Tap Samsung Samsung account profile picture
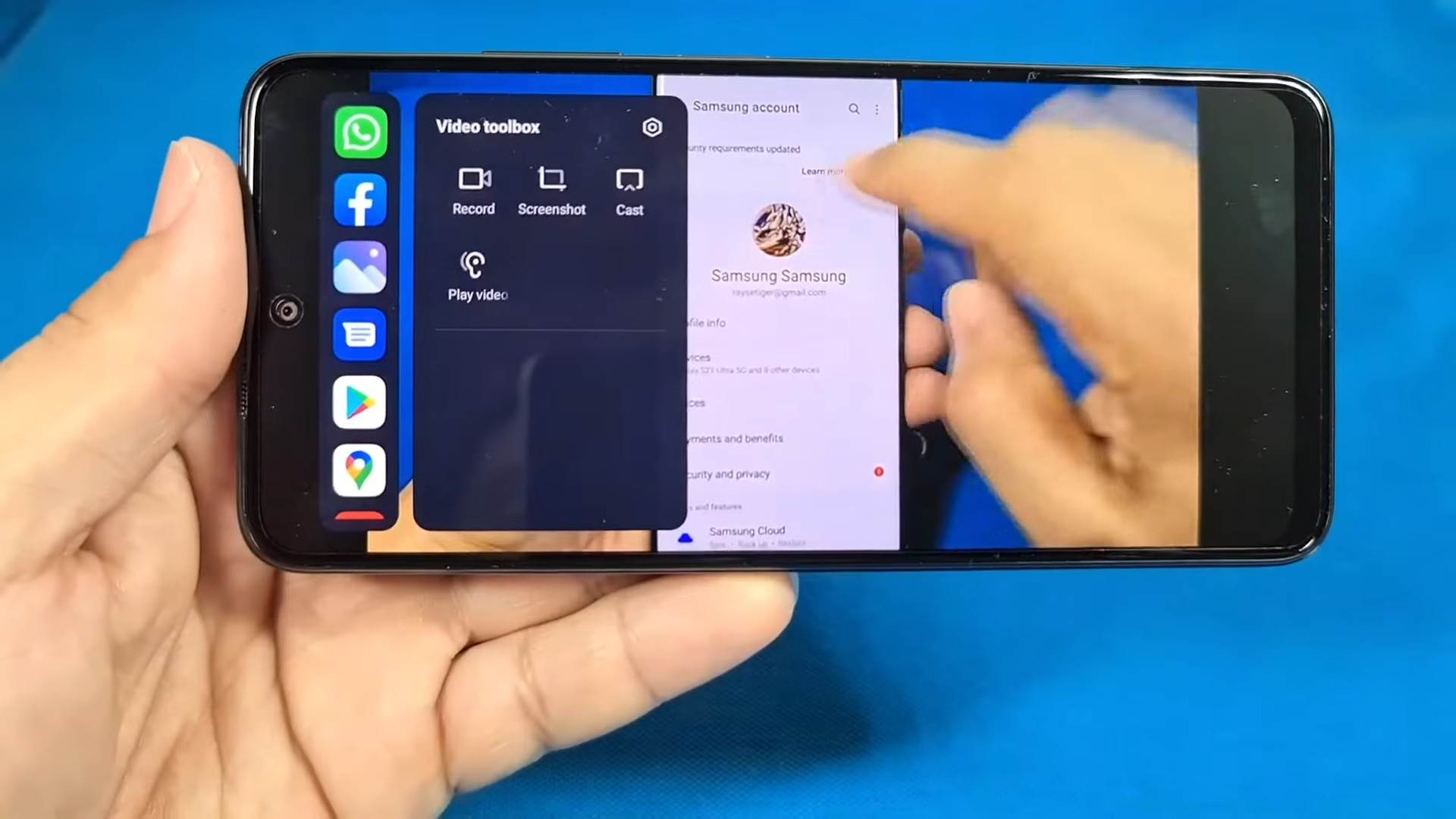This screenshot has height=819, width=1456. 778,230
